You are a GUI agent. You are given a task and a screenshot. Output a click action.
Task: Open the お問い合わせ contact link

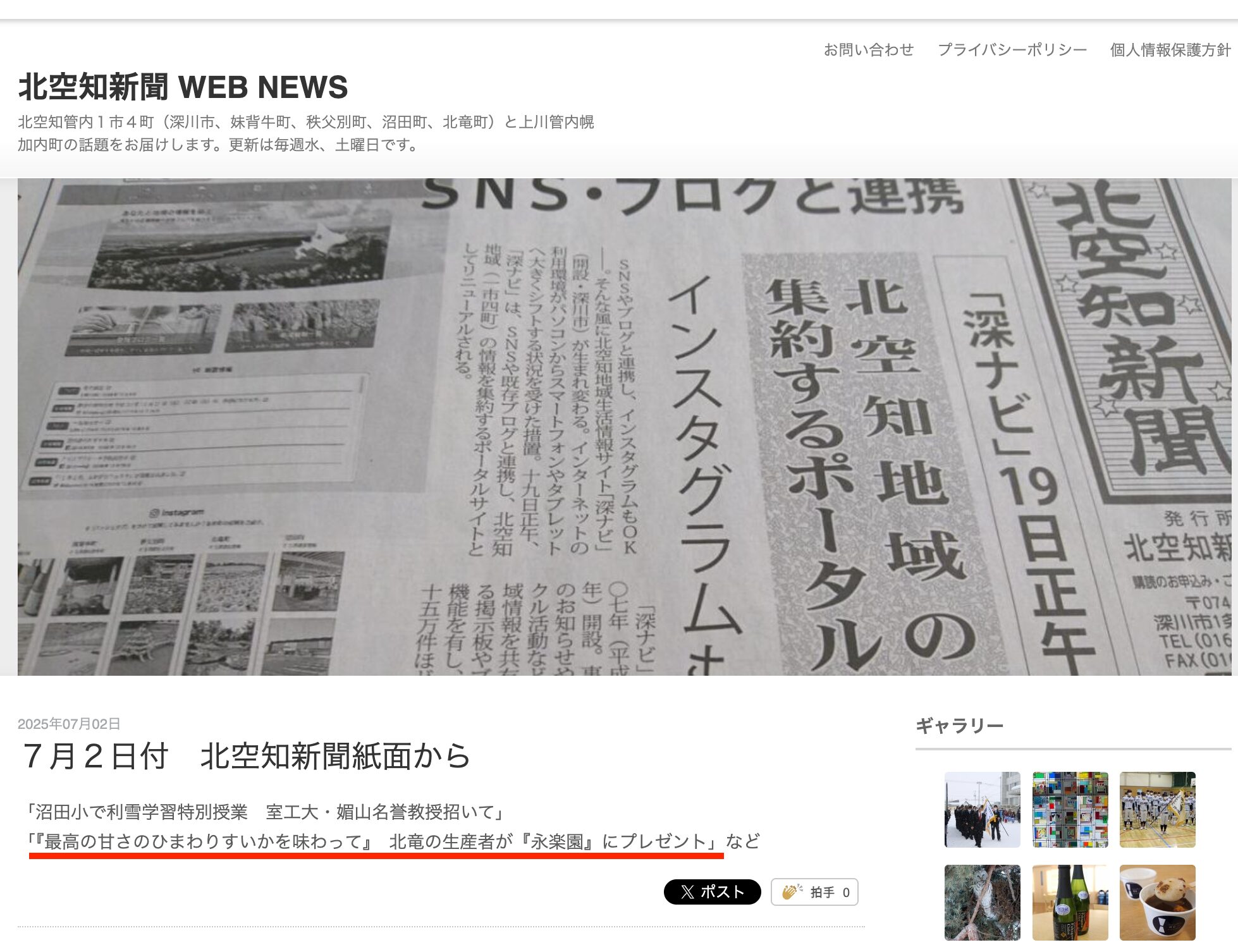coord(868,49)
